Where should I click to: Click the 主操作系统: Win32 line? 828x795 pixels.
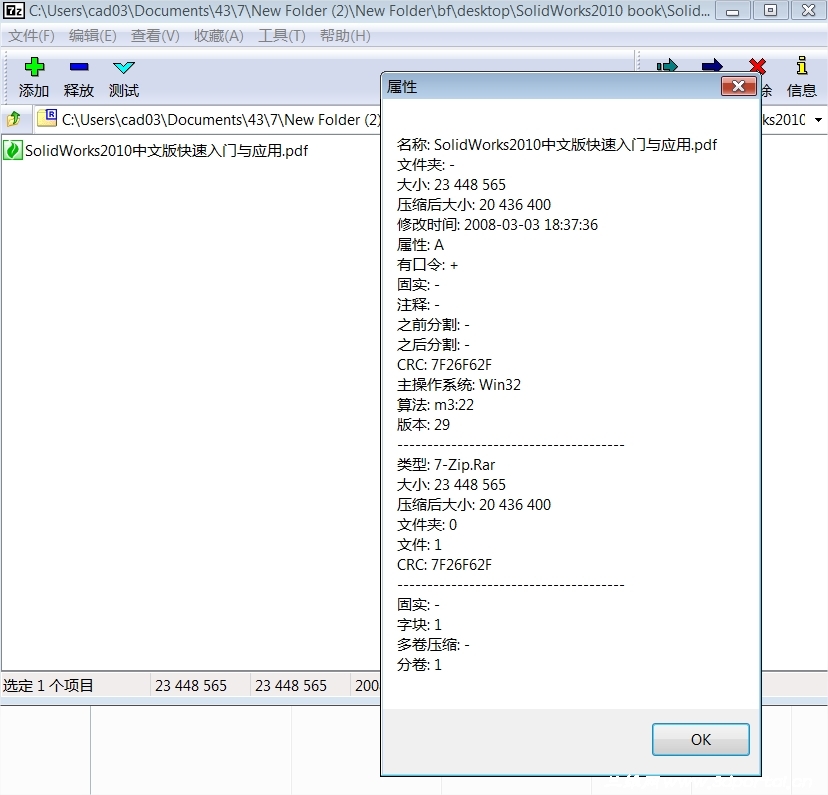coord(458,385)
